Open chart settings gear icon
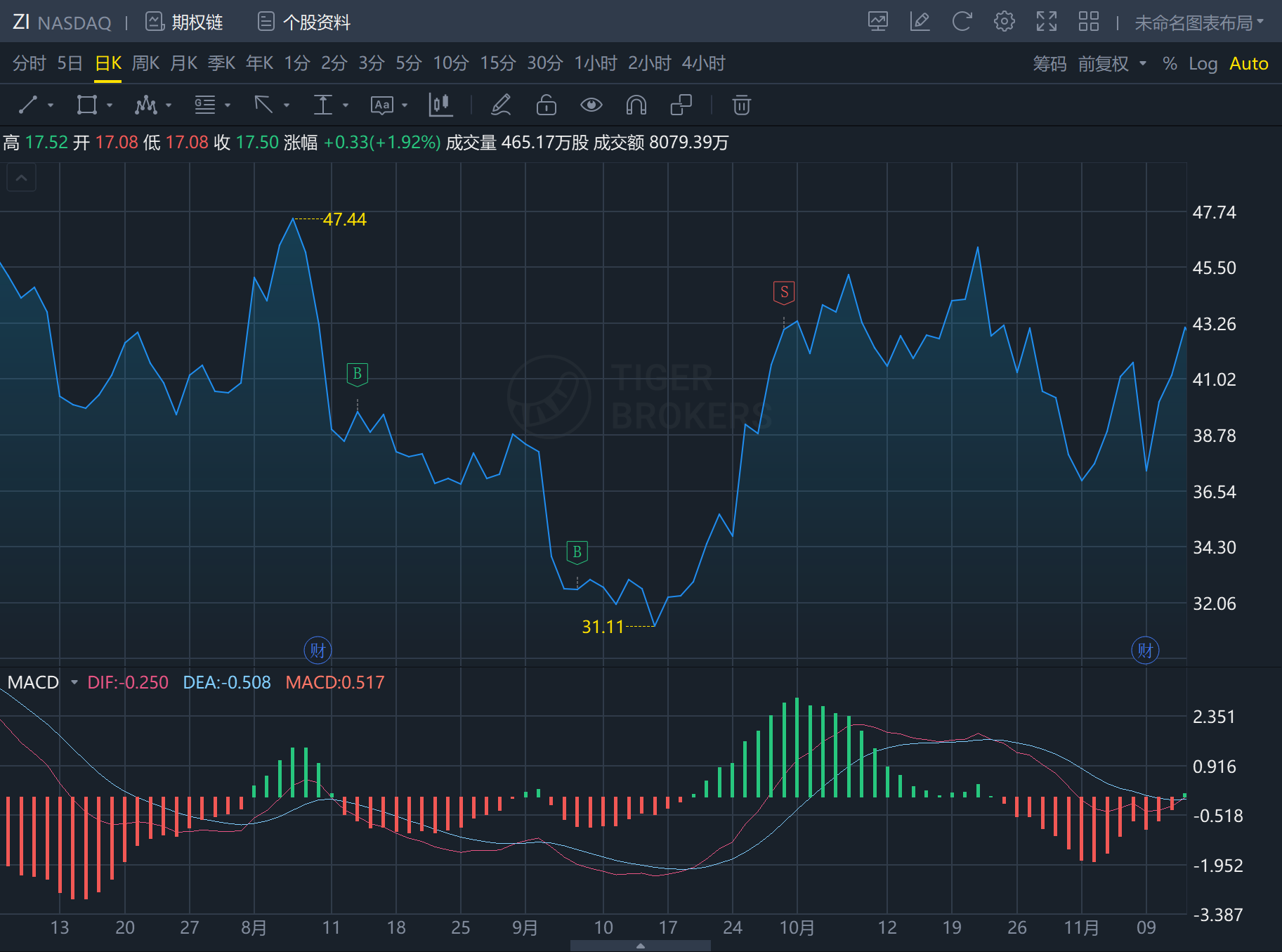This screenshot has height=952, width=1282. click(x=1004, y=22)
